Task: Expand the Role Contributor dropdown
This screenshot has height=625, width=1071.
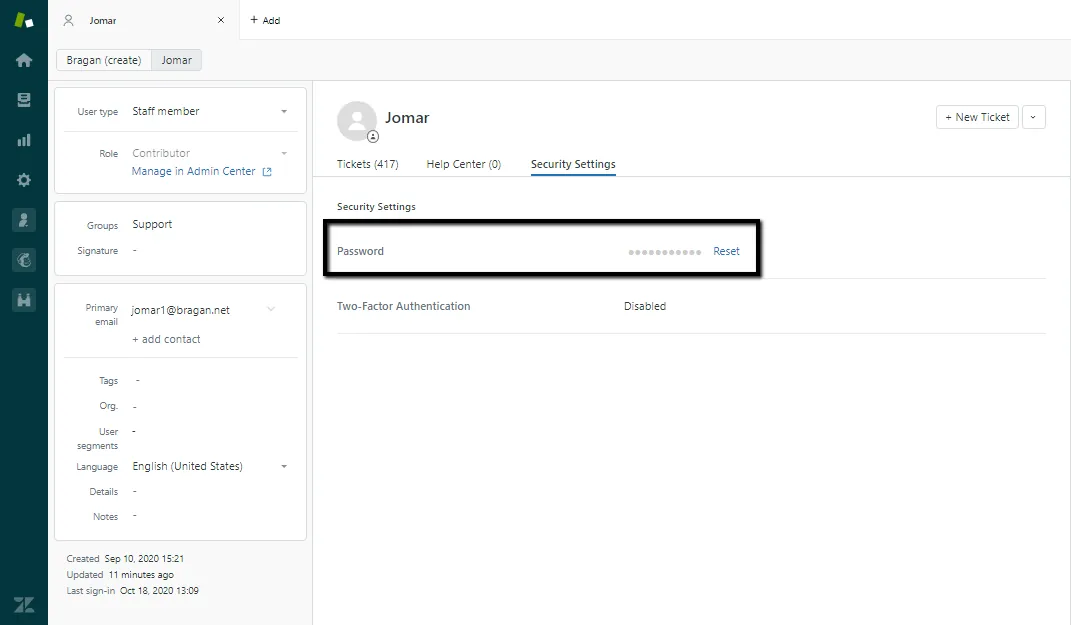Action: pos(284,153)
